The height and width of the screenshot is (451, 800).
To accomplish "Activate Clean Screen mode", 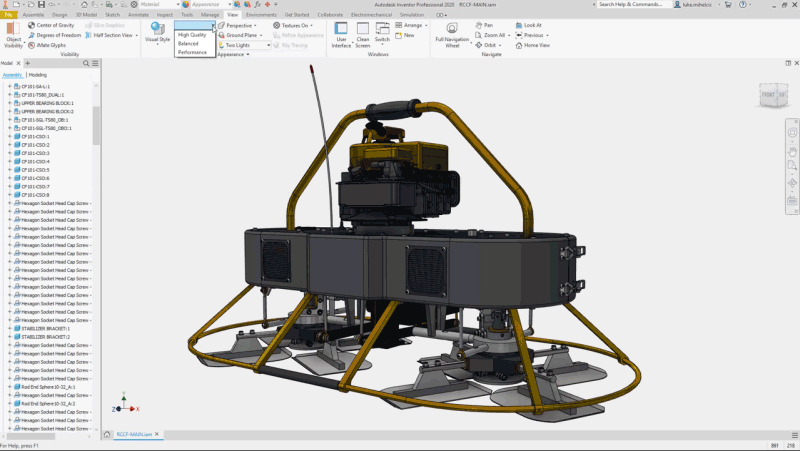I will pyautogui.click(x=363, y=35).
